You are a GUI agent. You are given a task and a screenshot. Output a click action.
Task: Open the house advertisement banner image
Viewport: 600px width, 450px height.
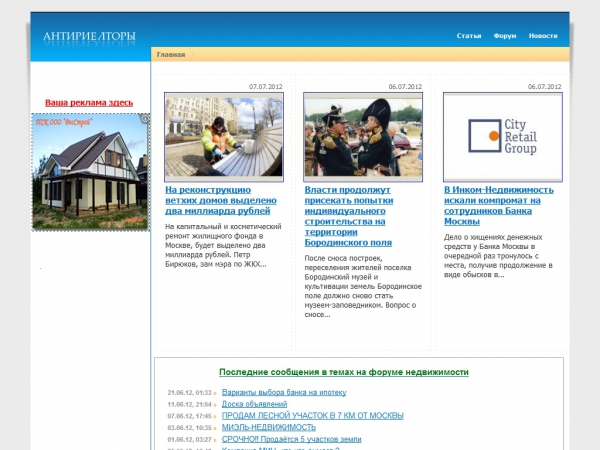[90, 172]
